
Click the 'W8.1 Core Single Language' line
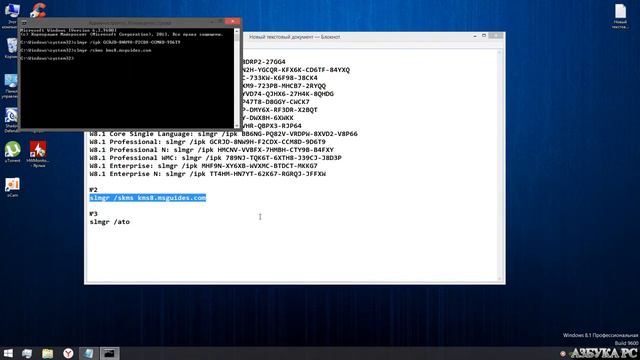click(x=224, y=134)
